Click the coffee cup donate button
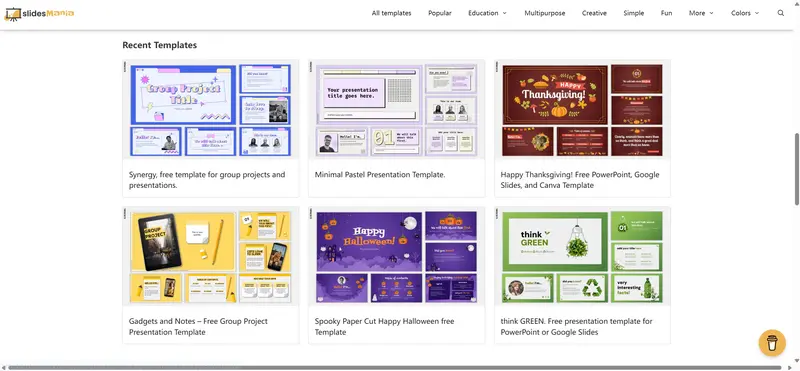Viewport: 800px width, 371px height. pyautogui.click(x=772, y=342)
